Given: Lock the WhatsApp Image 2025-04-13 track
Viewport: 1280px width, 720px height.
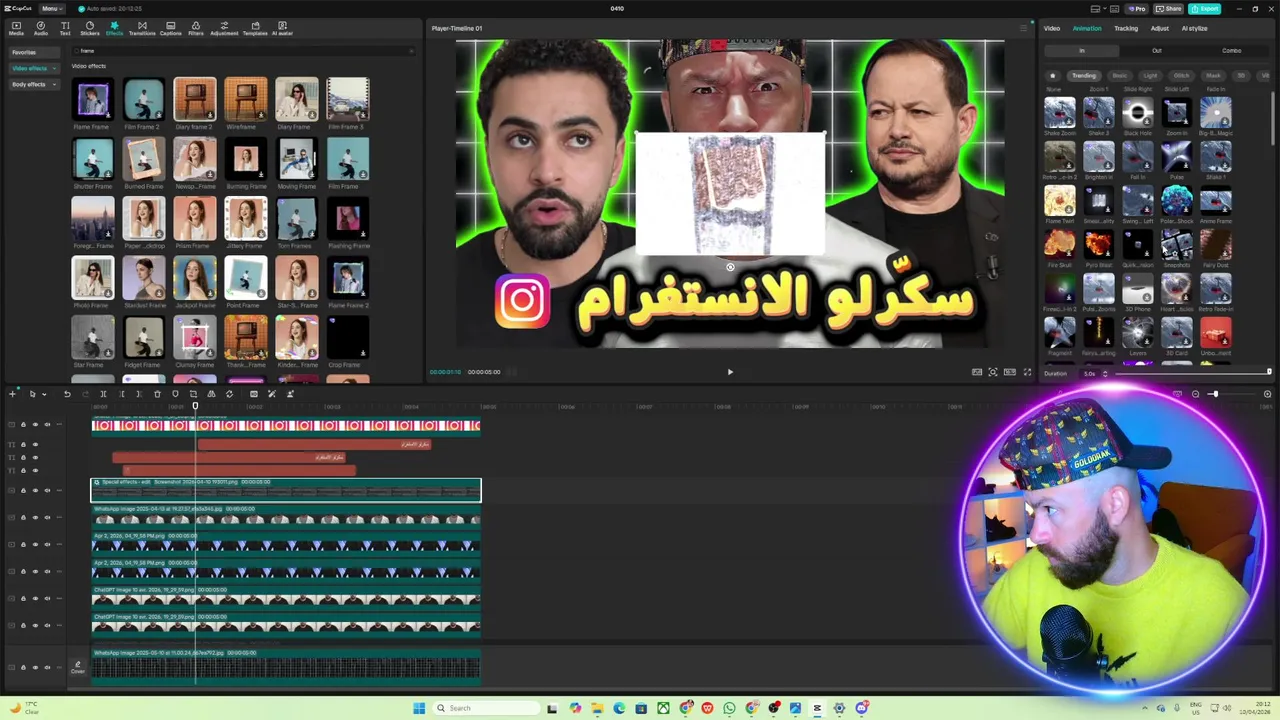Looking at the screenshot, I should point(23,518).
